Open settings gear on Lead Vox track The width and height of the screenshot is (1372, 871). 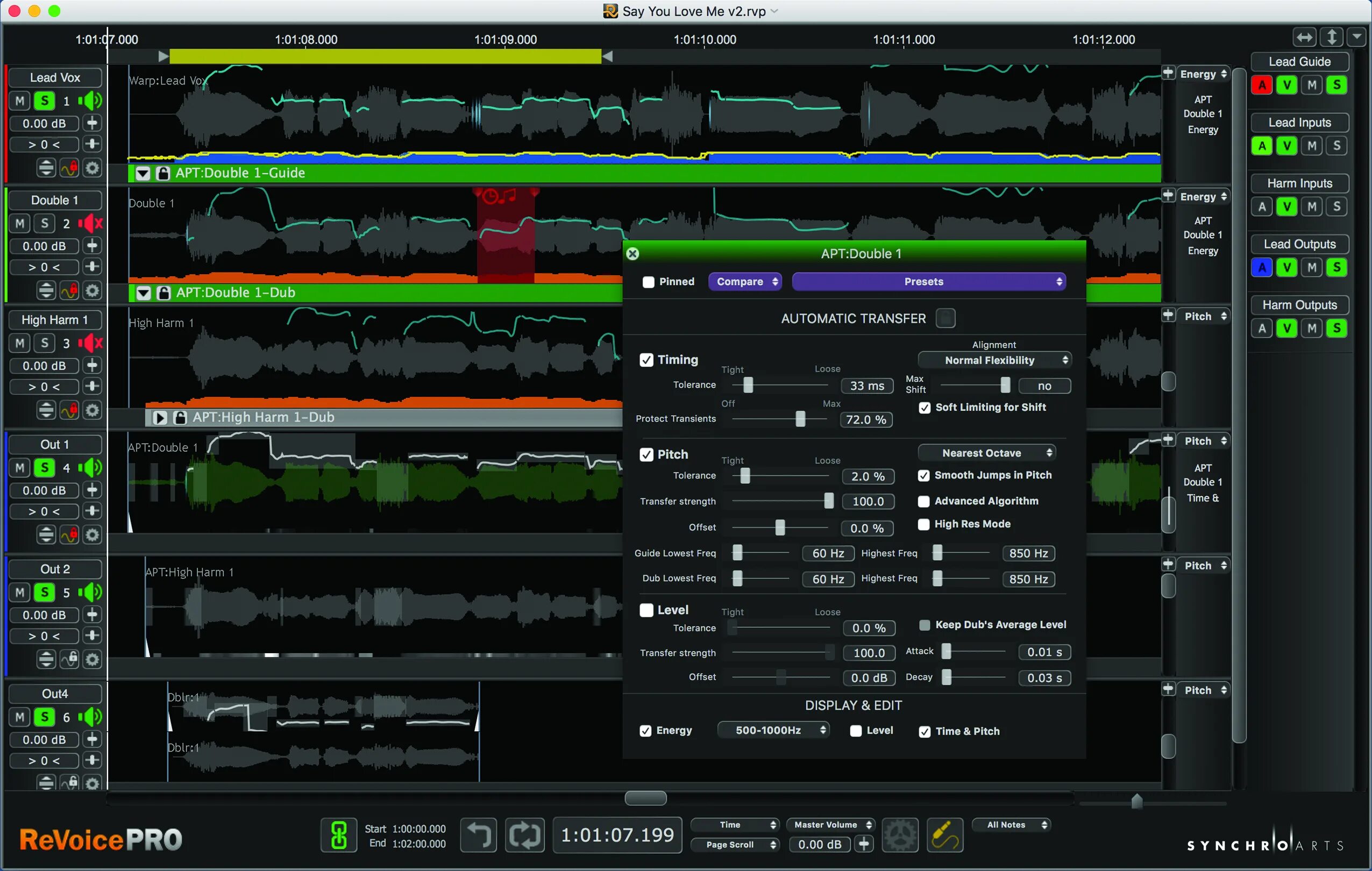[x=93, y=168]
